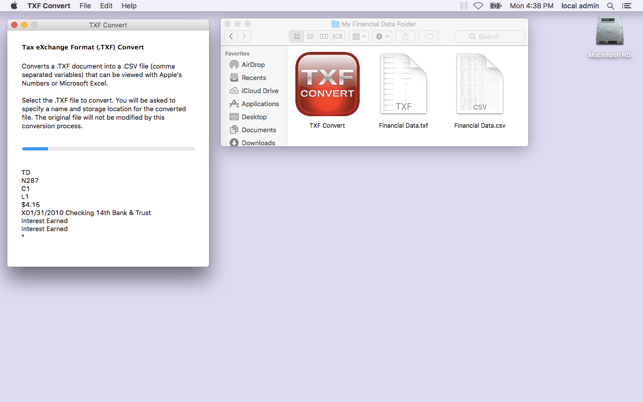Open the Notification Center icon
643x402 pixels.
pos(627,6)
